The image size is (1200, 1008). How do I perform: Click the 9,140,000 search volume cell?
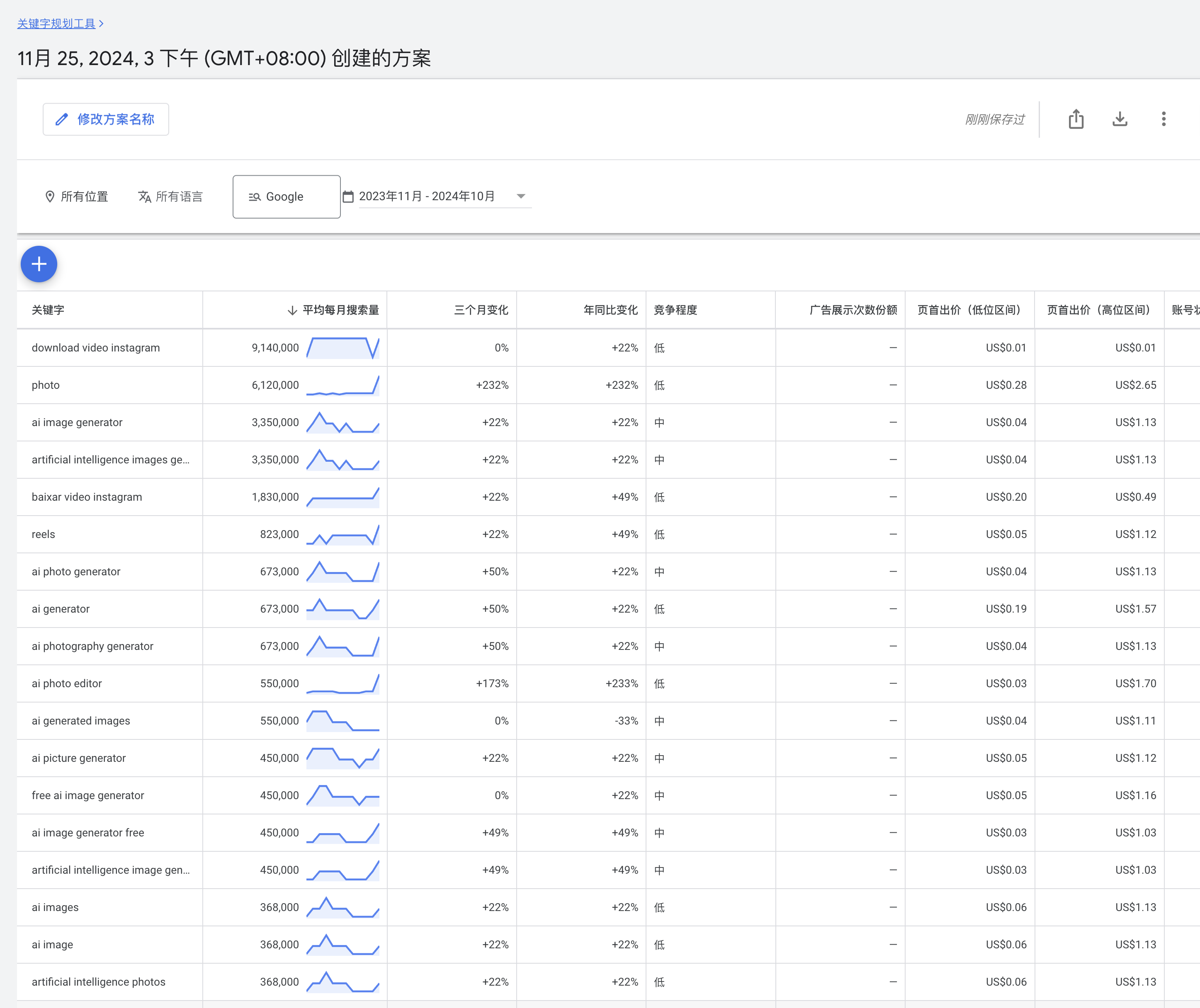point(275,348)
